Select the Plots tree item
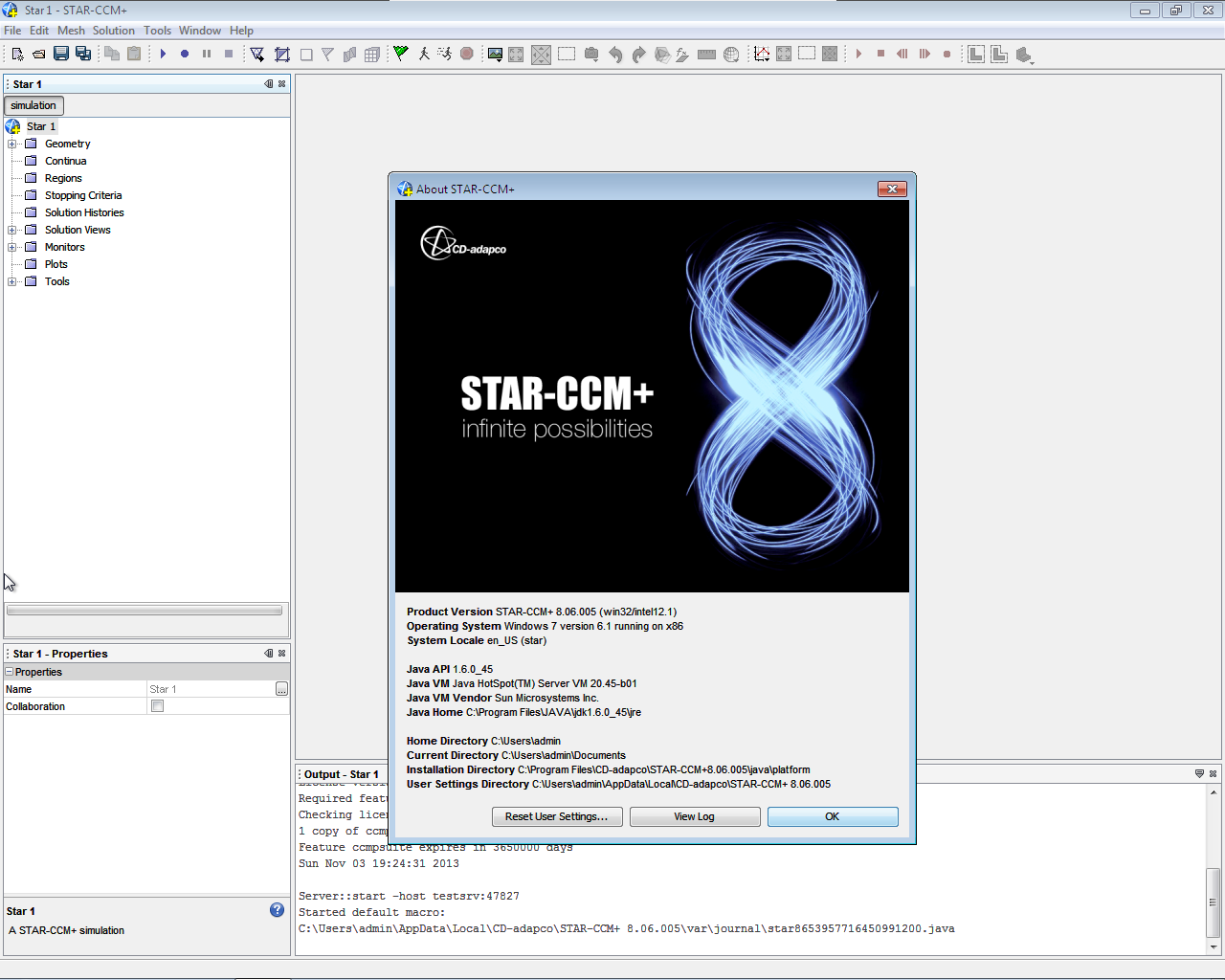Screen dimensions: 1225x980 point(56,264)
